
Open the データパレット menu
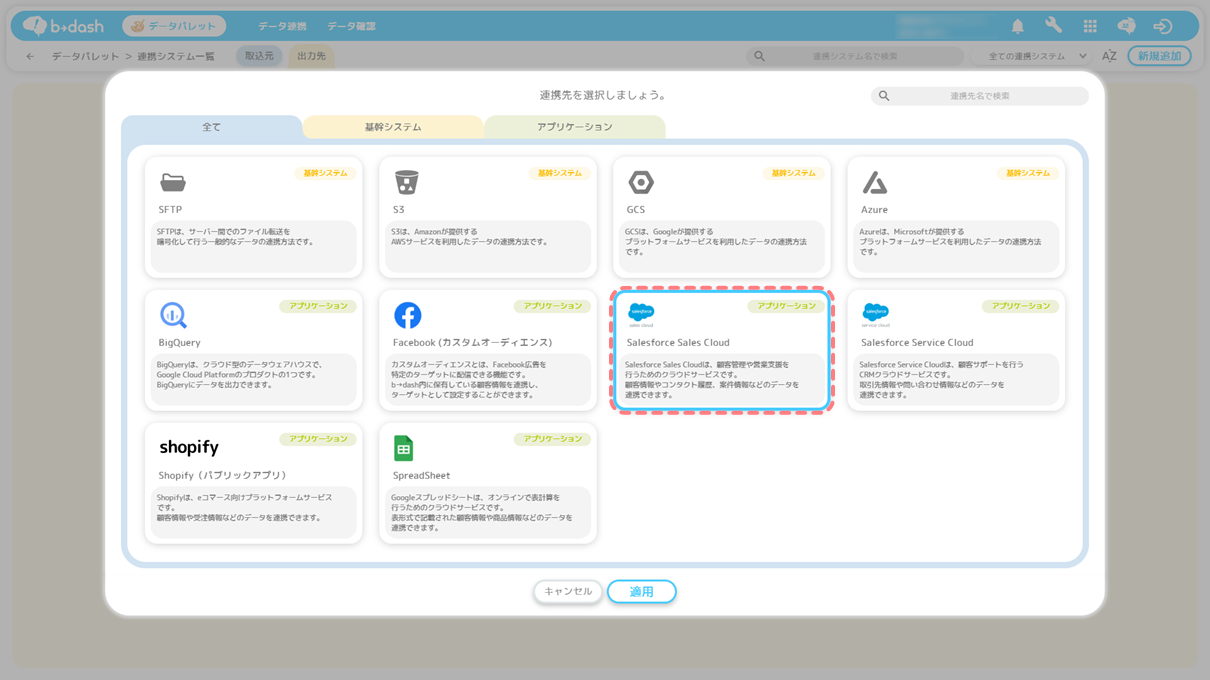(x=174, y=26)
